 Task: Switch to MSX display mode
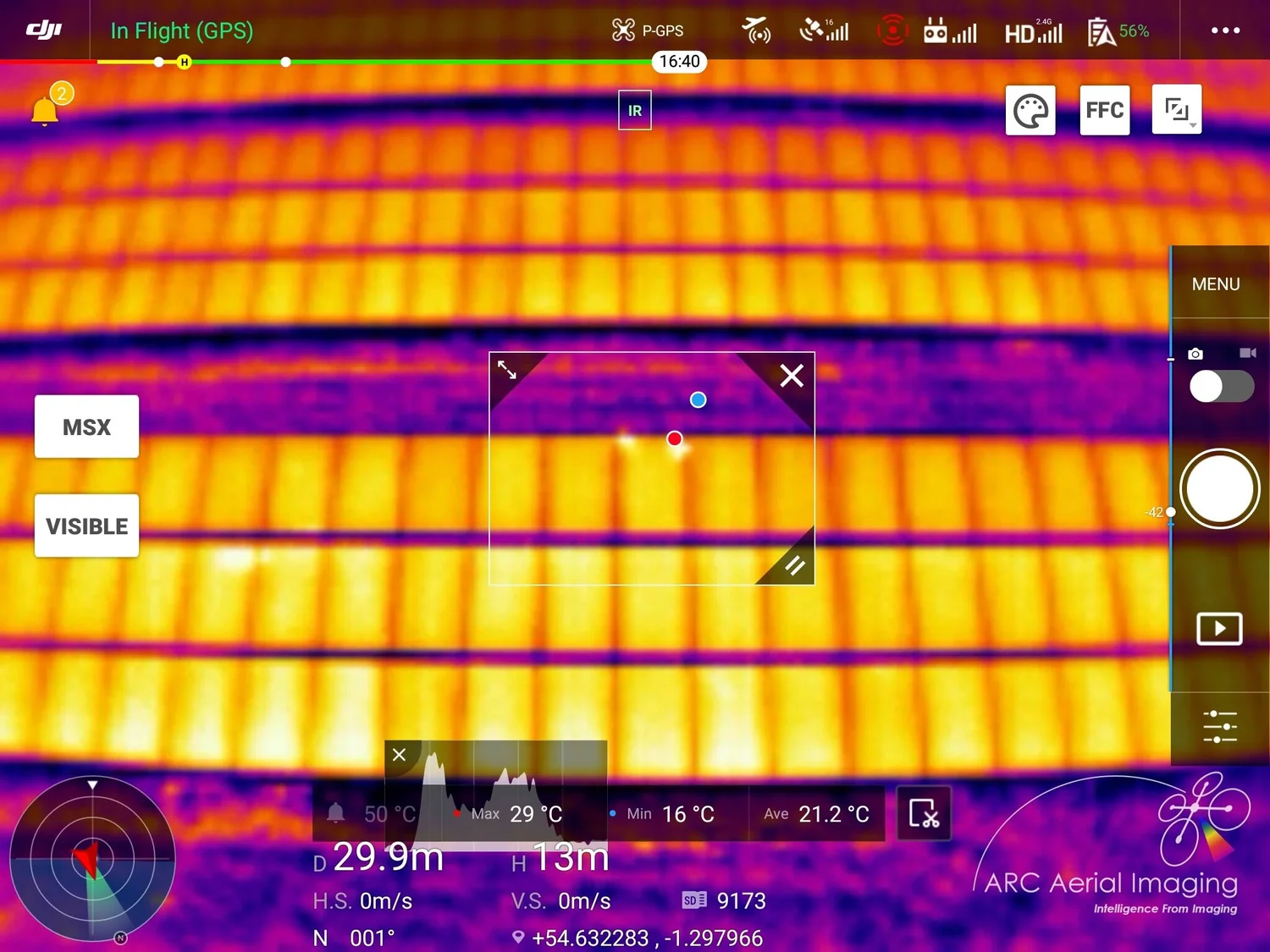(86, 426)
